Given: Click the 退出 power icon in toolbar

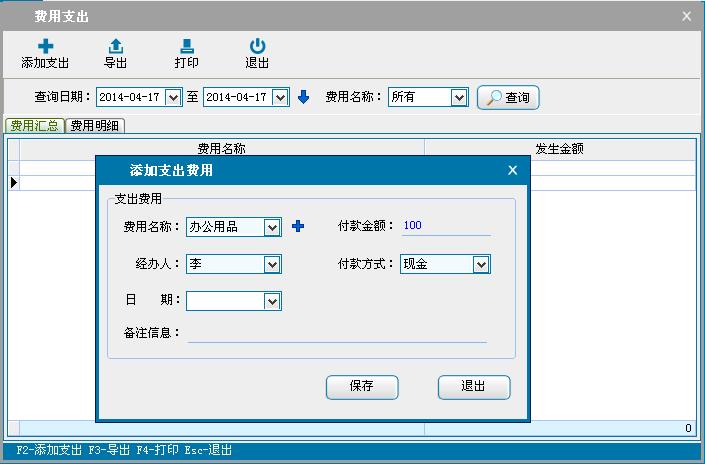Looking at the screenshot, I should pos(257,46).
